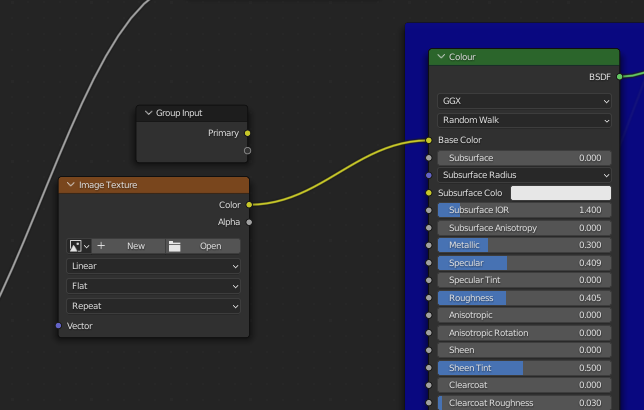Click the empty socket on Group Input

click(x=248, y=151)
